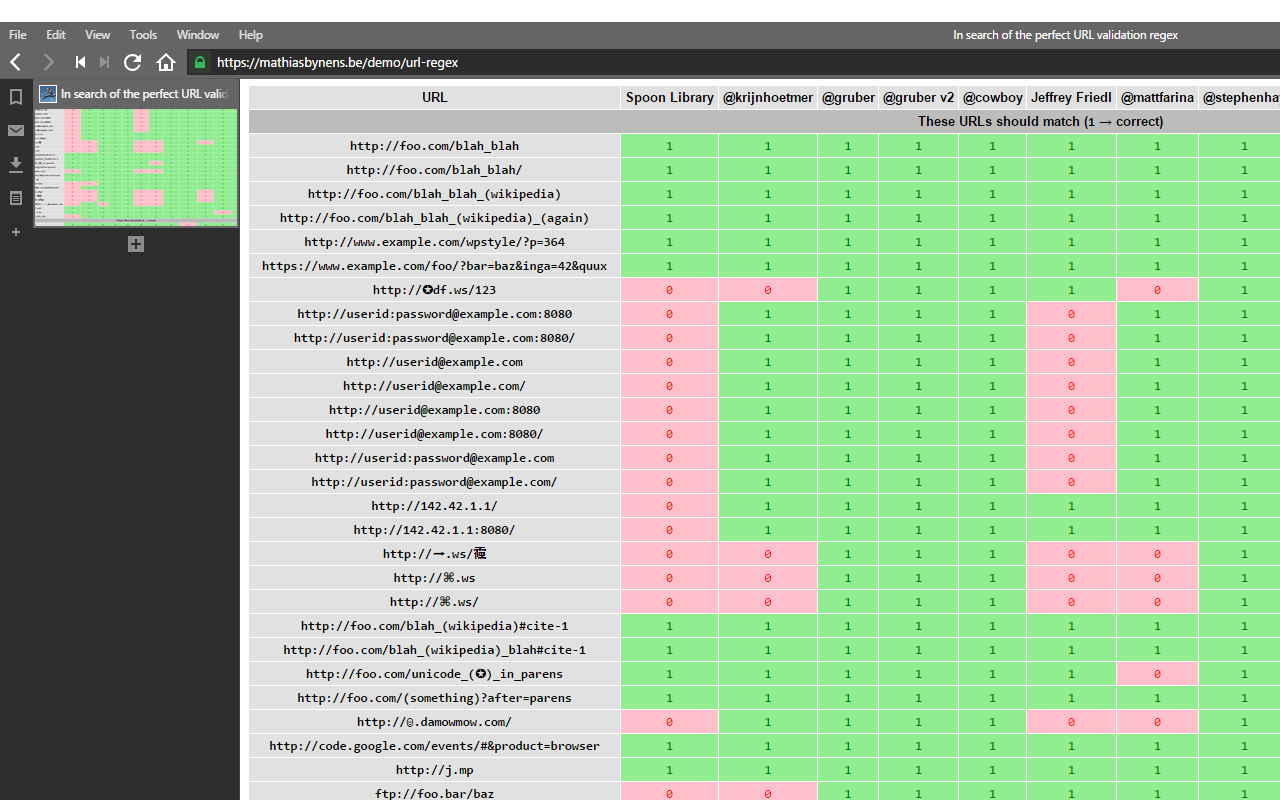Open the Window menu
The width and height of the screenshot is (1280, 800).
[198, 35]
